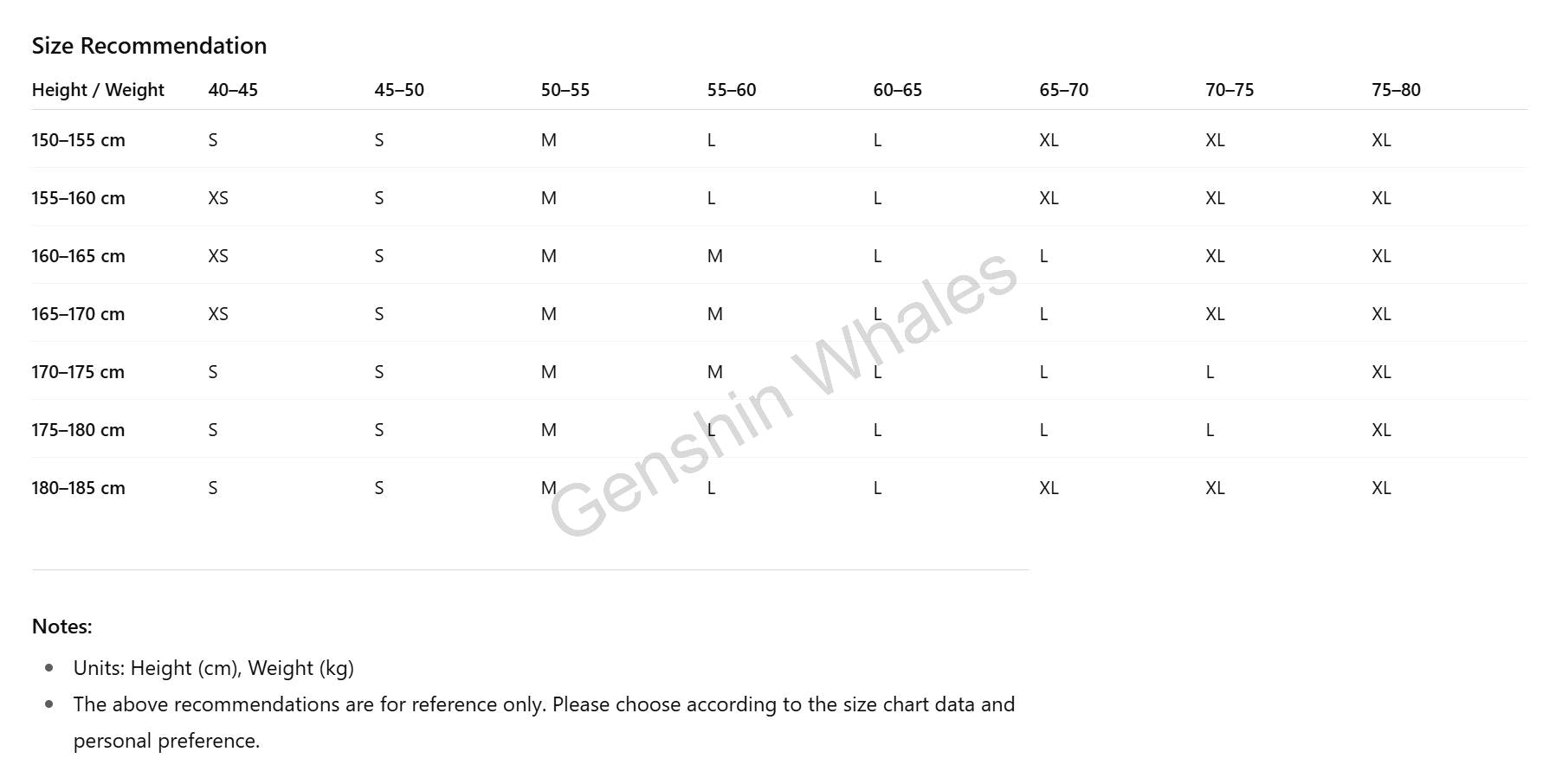Click XL under 75–80 for 175–180 cm
Viewport: 1562px width, 784px height.
click(1381, 430)
